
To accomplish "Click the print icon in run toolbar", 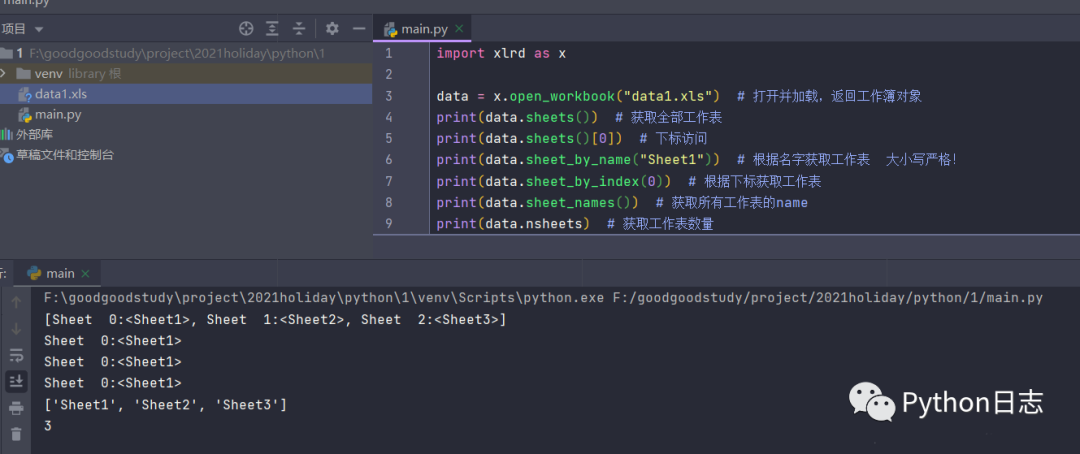I will pos(17,409).
